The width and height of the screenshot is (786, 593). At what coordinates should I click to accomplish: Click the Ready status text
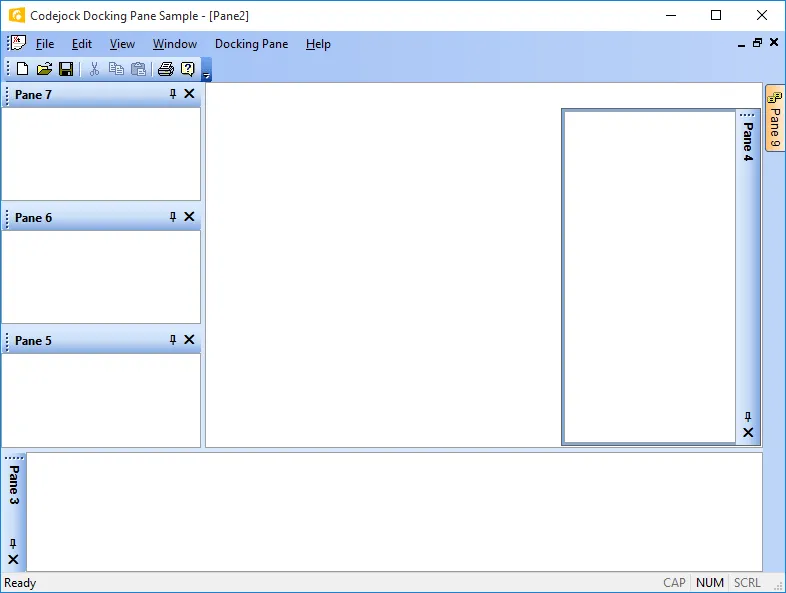pos(20,582)
